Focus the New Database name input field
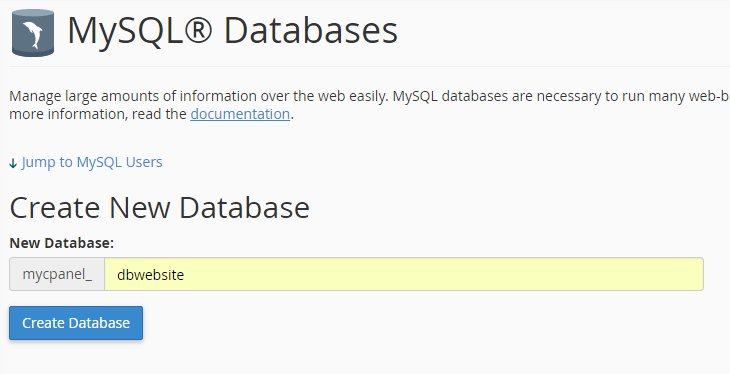 click(x=404, y=274)
